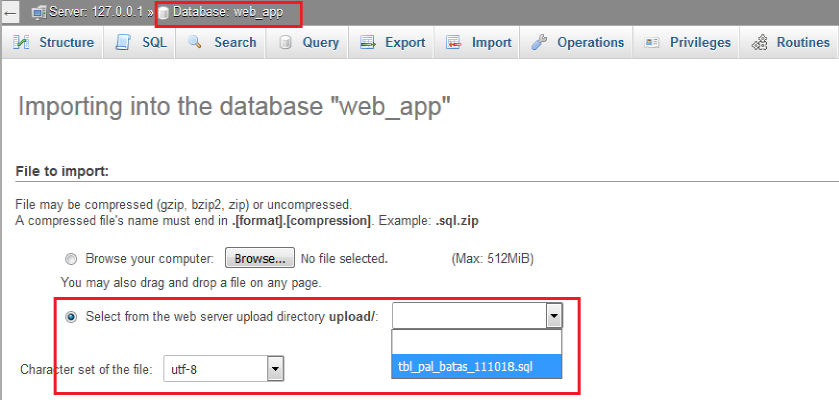
Task: Click the Routines gears icon
Action: [x=759, y=43]
